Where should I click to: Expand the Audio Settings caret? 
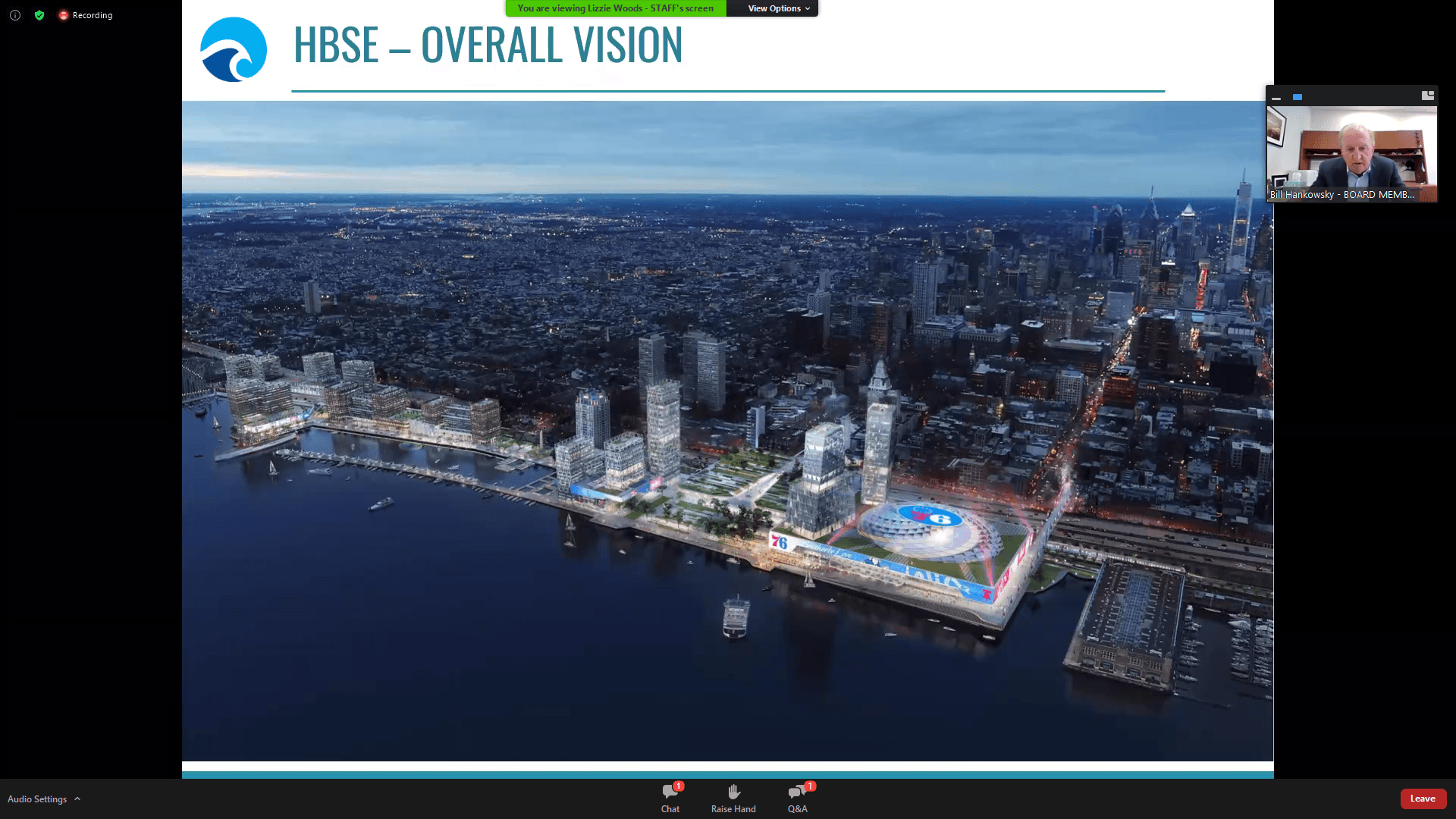pos(77,799)
